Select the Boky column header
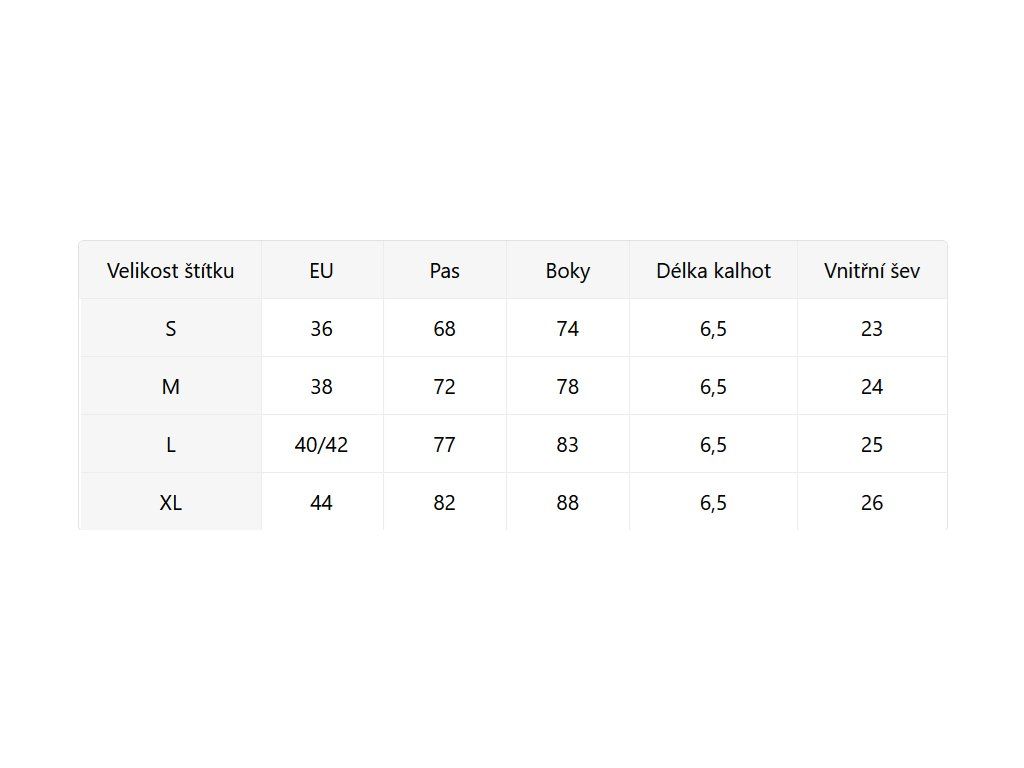This screenshot has width=1024, height=768. 567,270
